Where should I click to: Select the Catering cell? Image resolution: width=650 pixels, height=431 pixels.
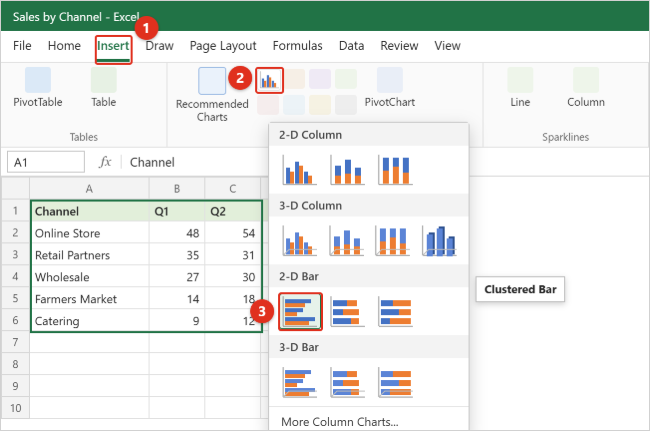(x=90, y=320)
